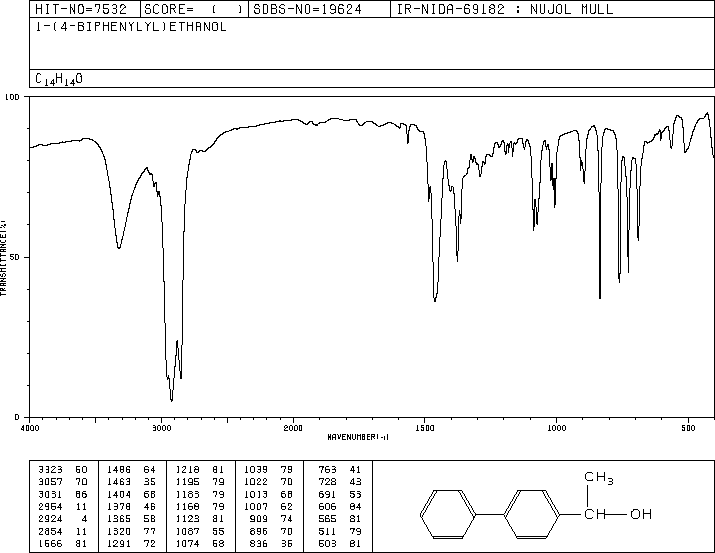715x553 pixels.
Task: Click peak value 565 in the table
Action: [x=327, y=519]
